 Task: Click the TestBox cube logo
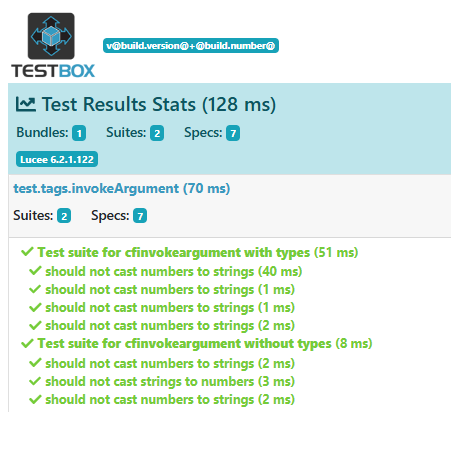pos(51,36)
